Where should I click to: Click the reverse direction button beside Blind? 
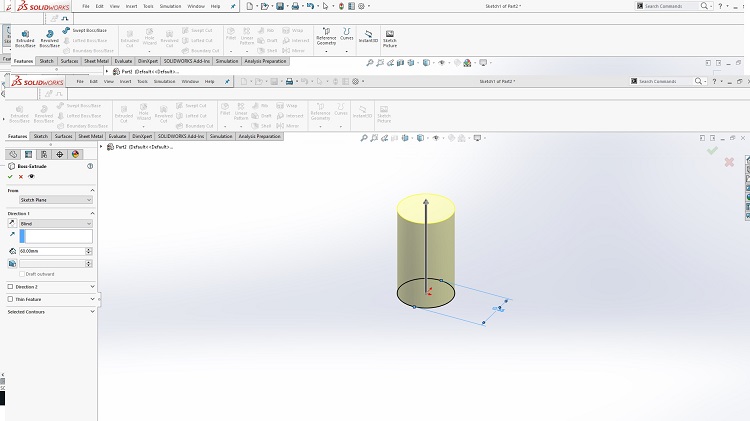tap(12, 223)
